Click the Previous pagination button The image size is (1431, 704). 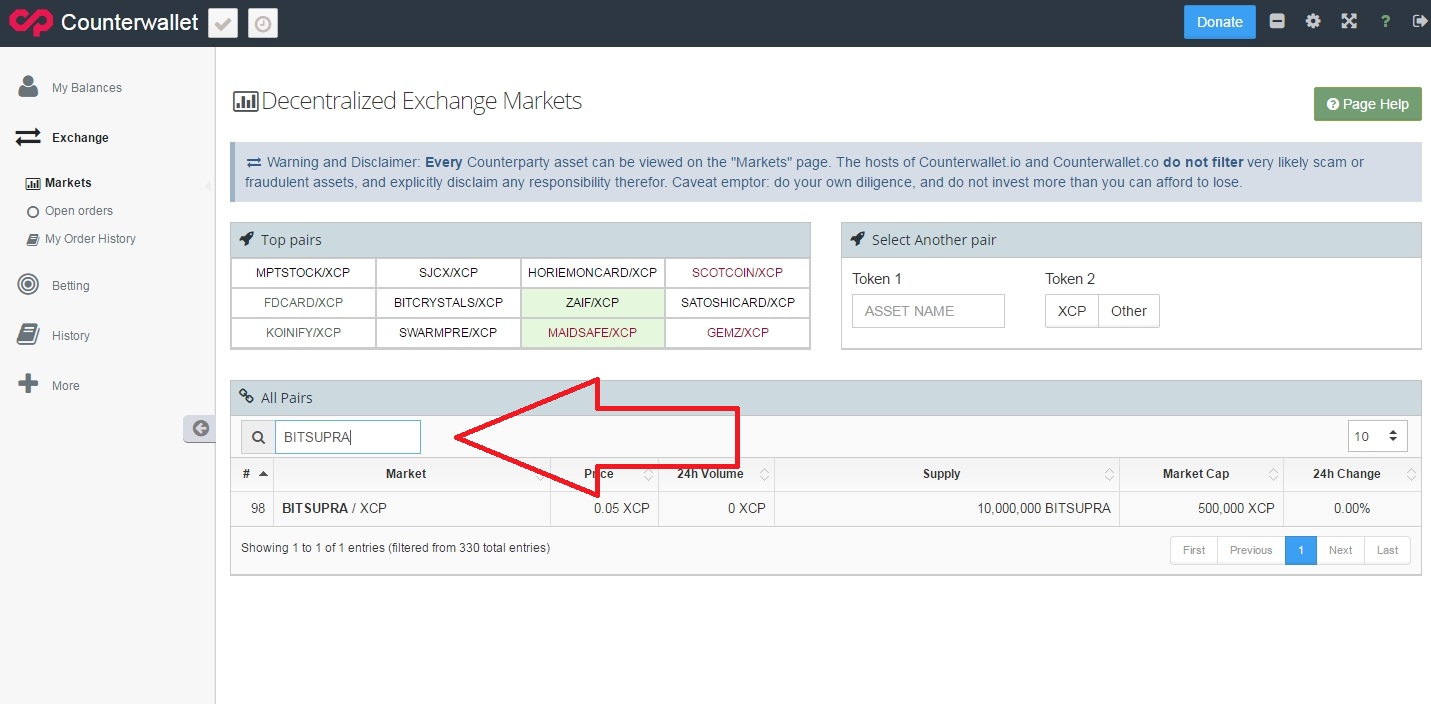click(1251, 550)
